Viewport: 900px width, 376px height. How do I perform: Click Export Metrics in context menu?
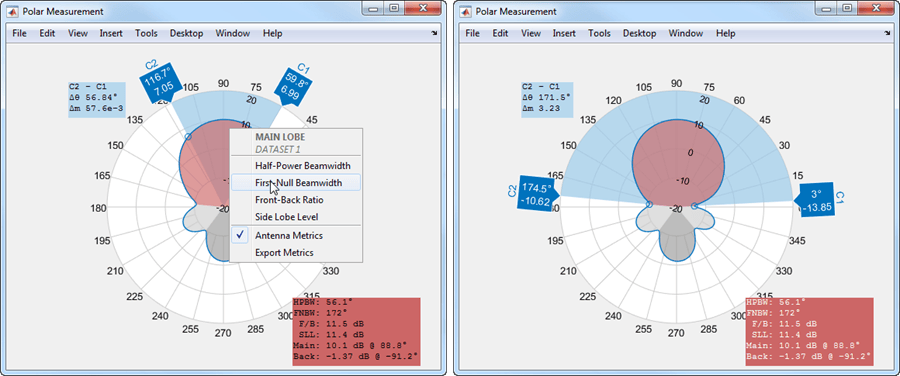point(296,253)
